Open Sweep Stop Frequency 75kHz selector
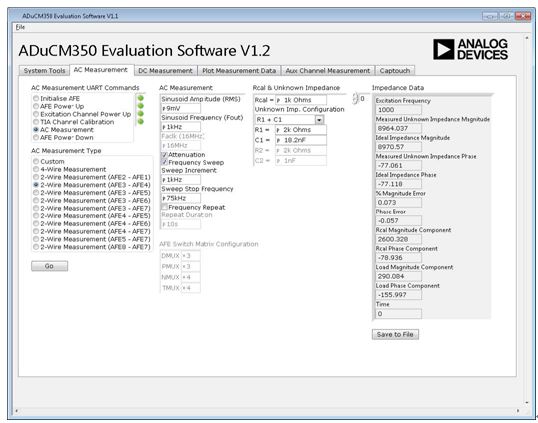This screenshot has width=538, height=423. pos(181,198)
